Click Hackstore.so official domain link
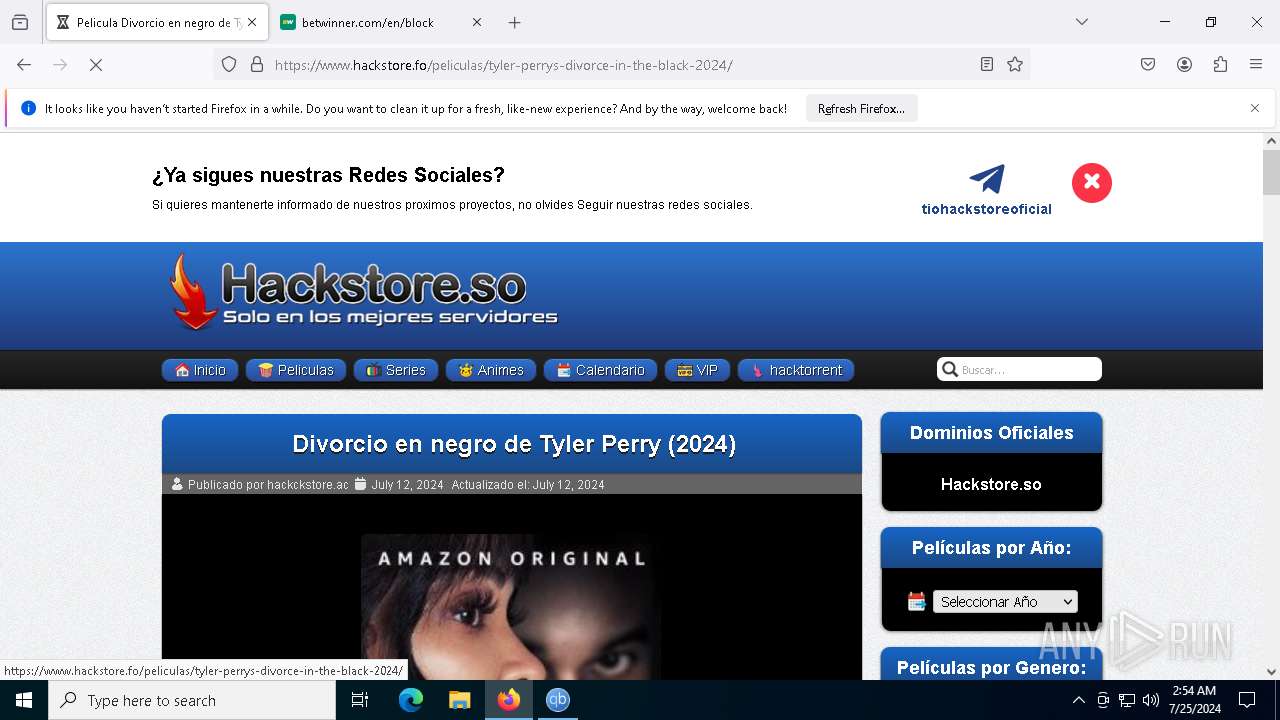 [991, 484]
